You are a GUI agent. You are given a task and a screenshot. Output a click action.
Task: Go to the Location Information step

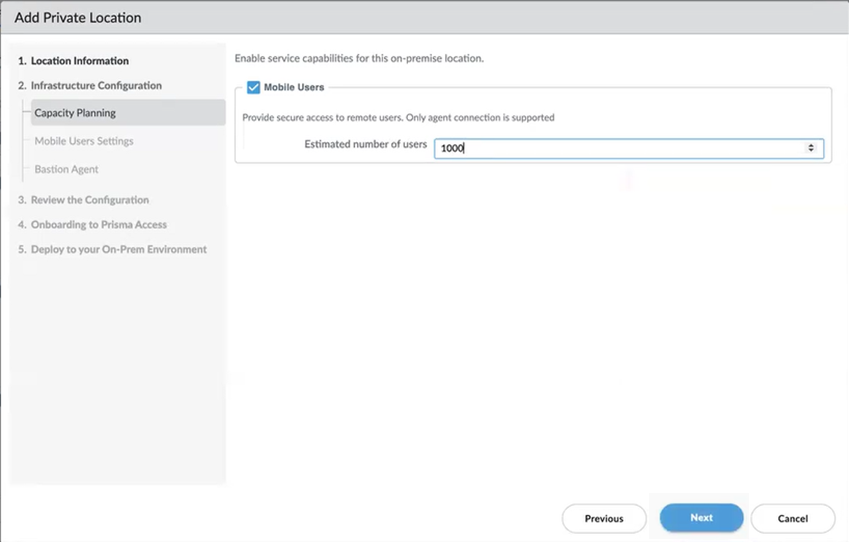tap(79, 61)
